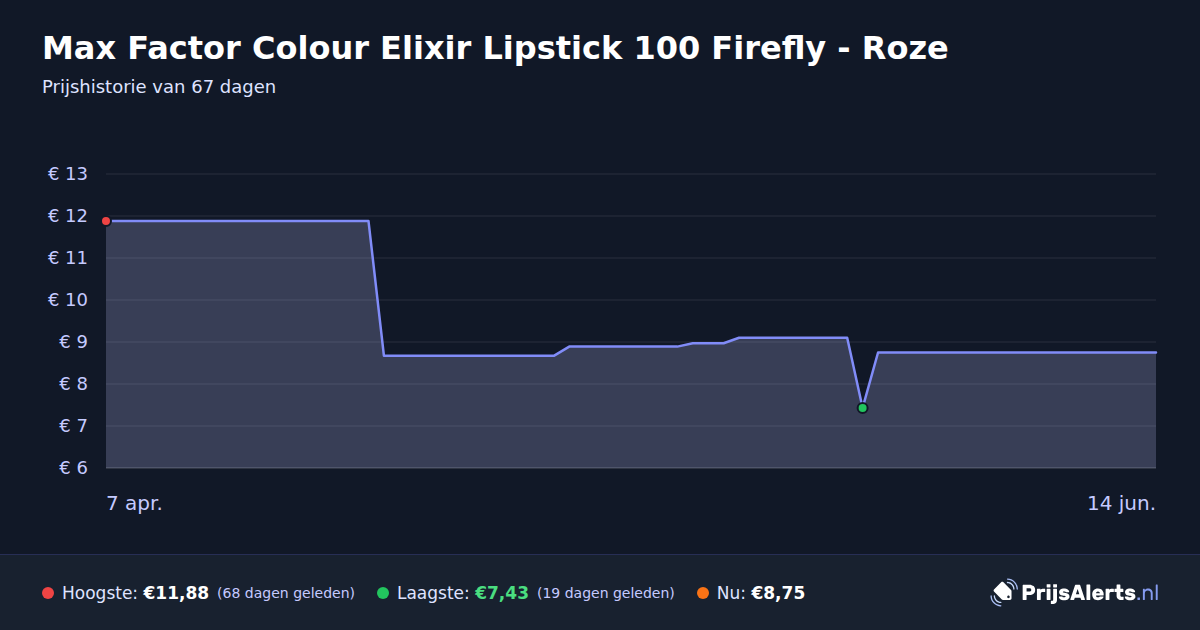Screen dimensions: 1200x630
Task: Click the € 13 axis label
Action: click(x=68, y=174)
